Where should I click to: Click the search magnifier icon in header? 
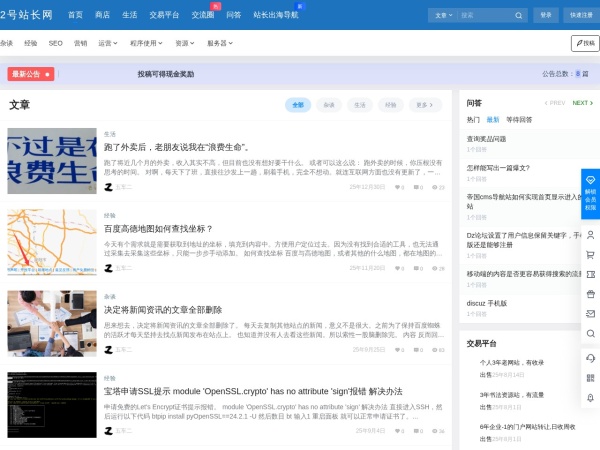521,15
